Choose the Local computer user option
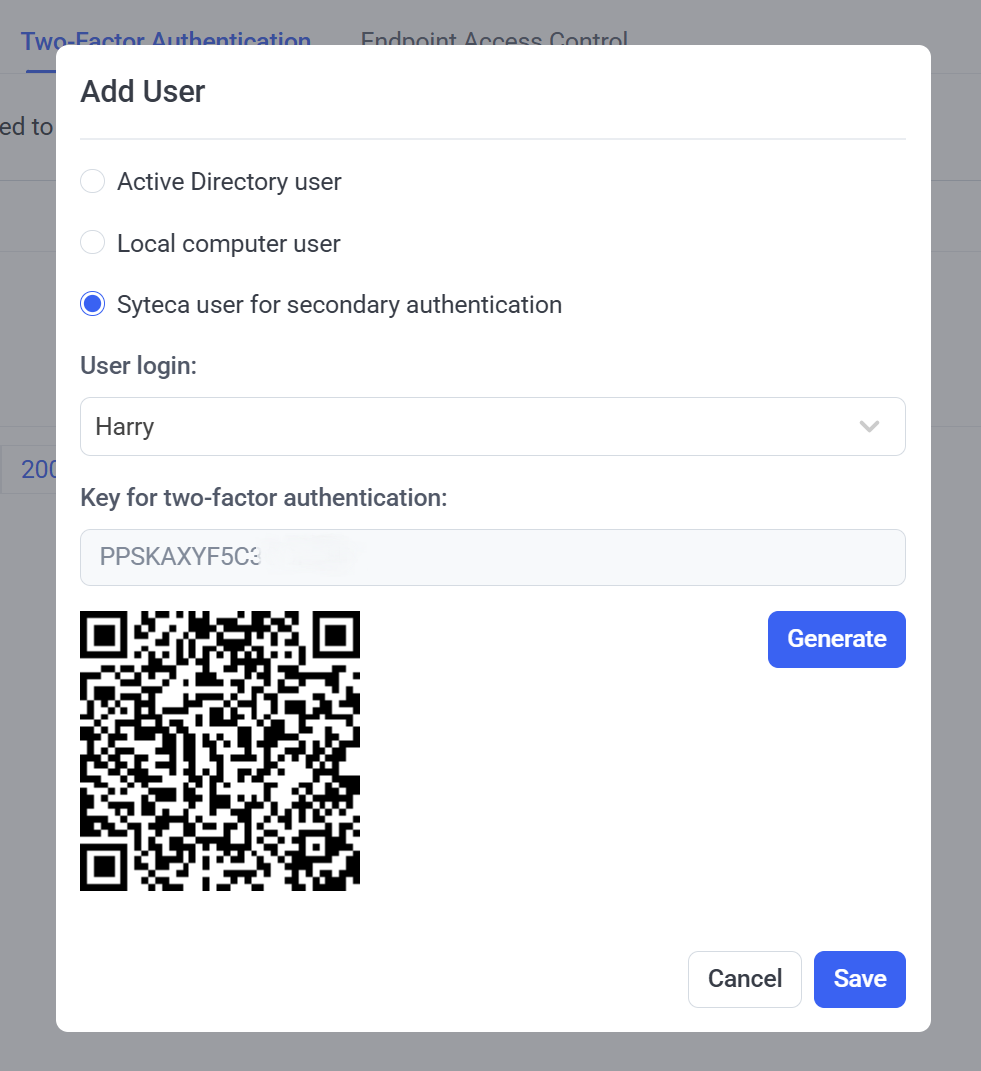This screenshot has width=981, height=1071. pyautogui.click(x=92, y=242)
